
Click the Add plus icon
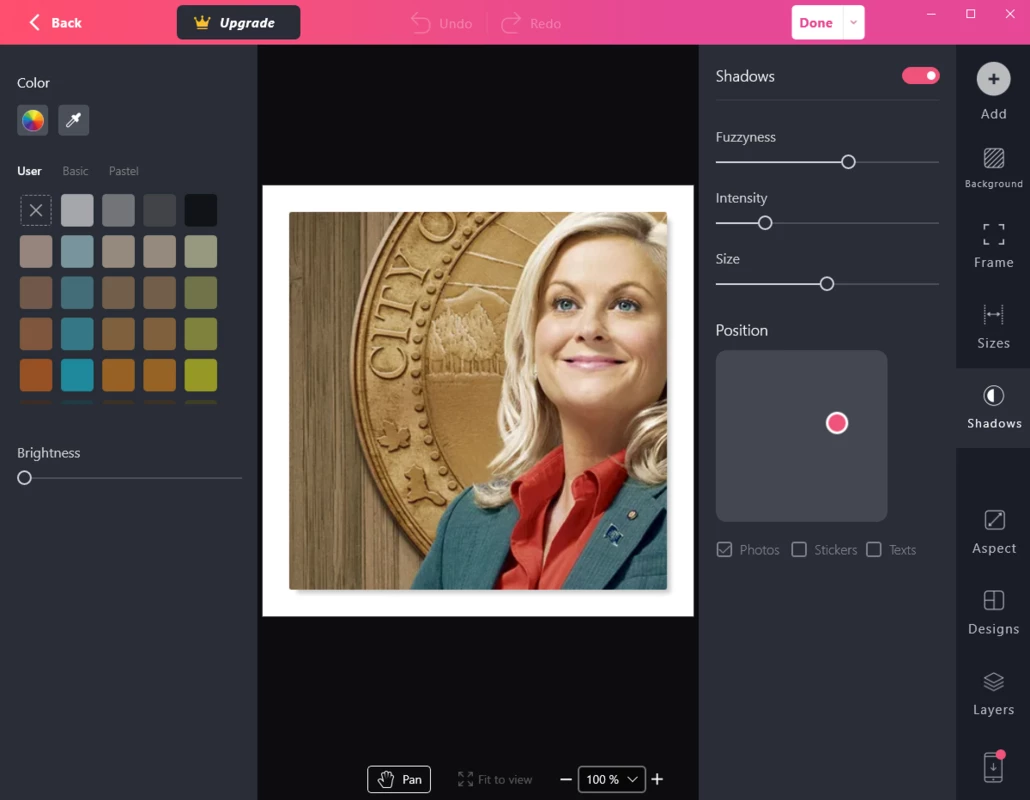[993, 79]
